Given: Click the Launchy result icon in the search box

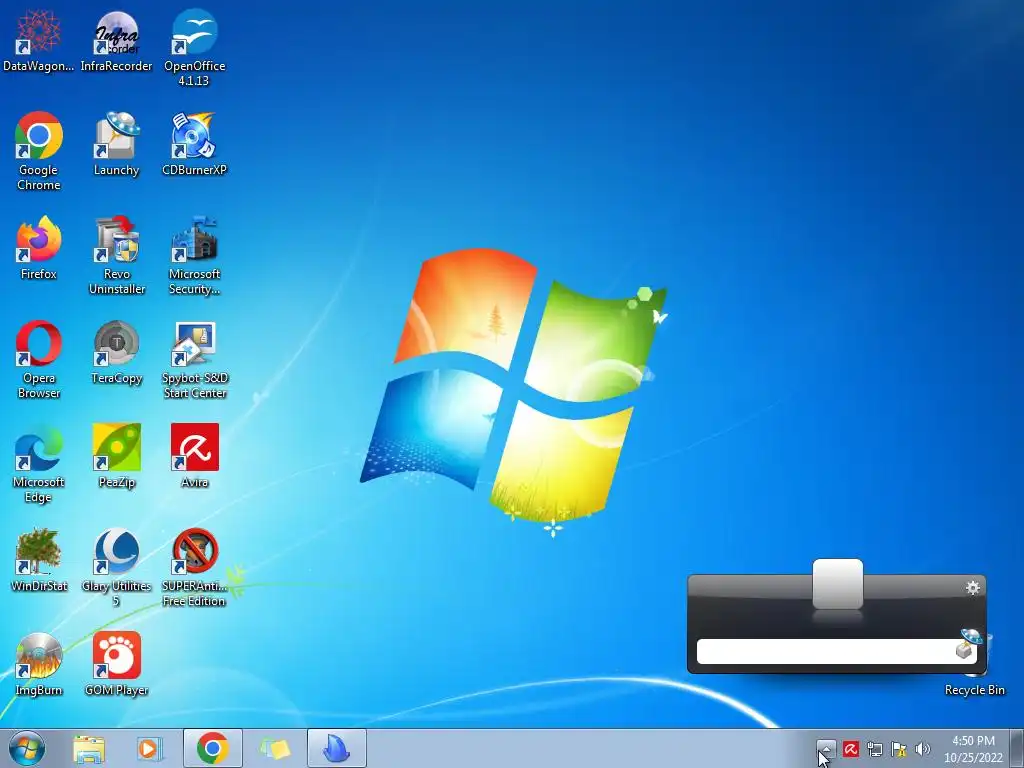Looking at the screenshot, I should pos(968,645).
